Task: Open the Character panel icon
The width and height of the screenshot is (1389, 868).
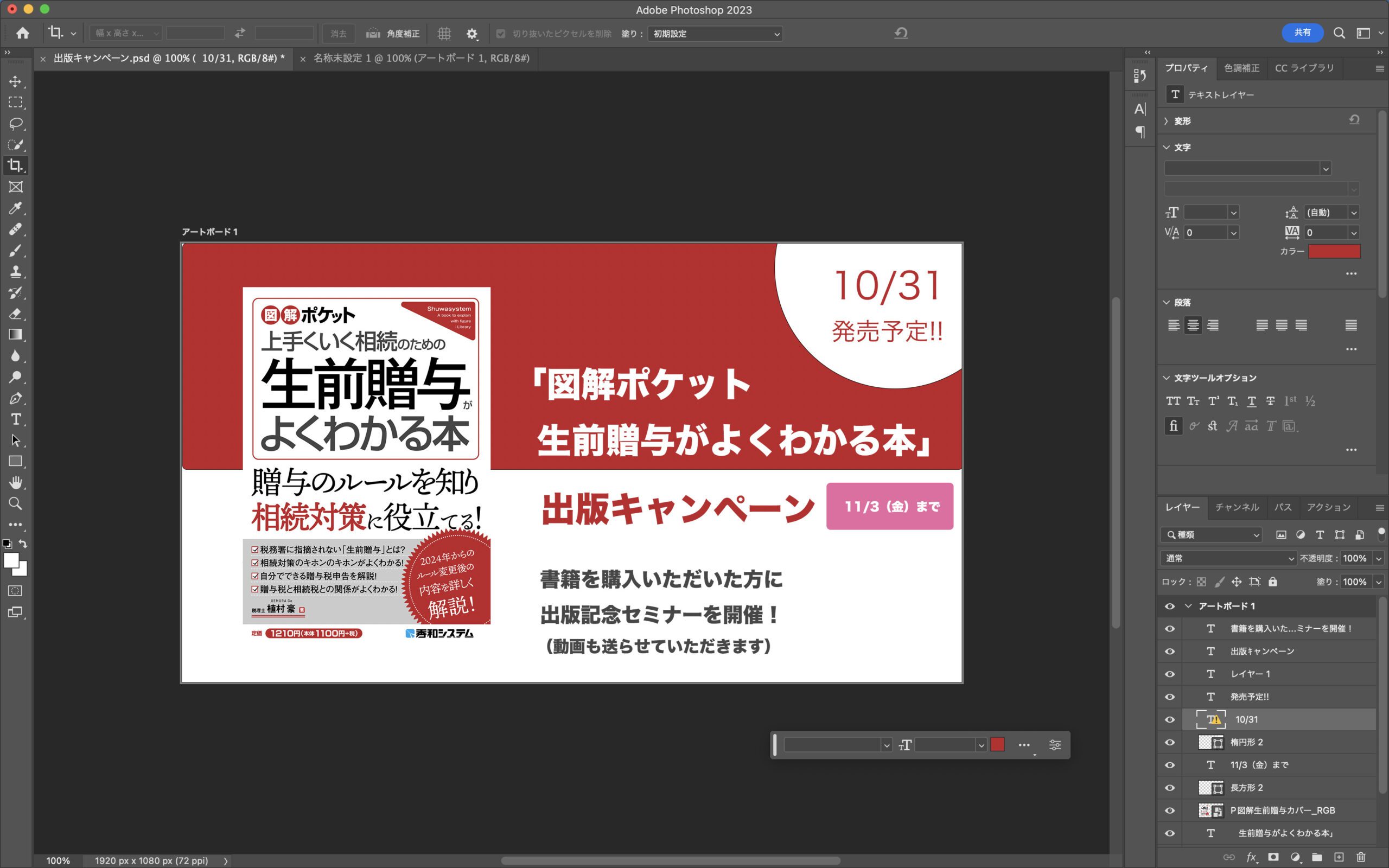Action: pos(1140,109)
